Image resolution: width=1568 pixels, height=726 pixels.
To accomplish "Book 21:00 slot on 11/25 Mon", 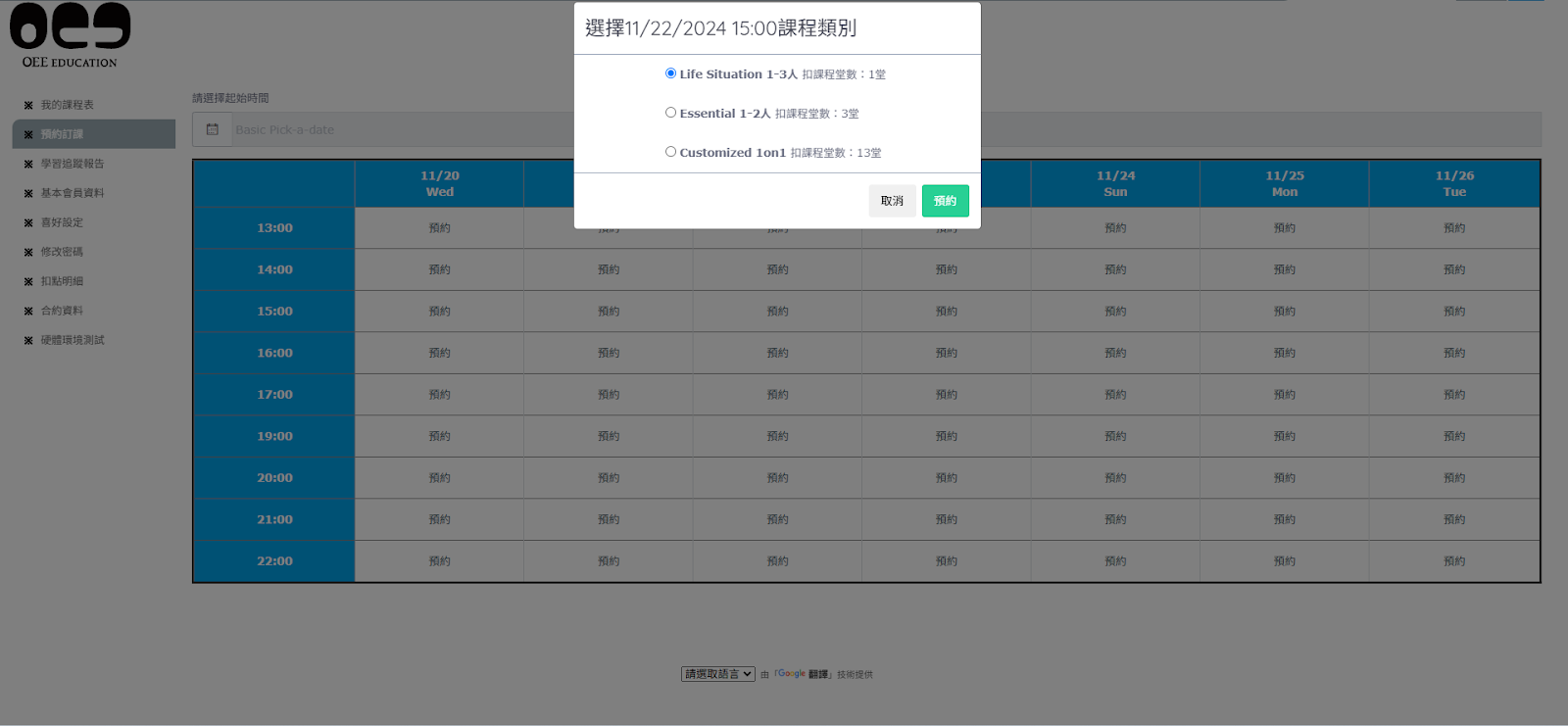I will click(1285, 519).
